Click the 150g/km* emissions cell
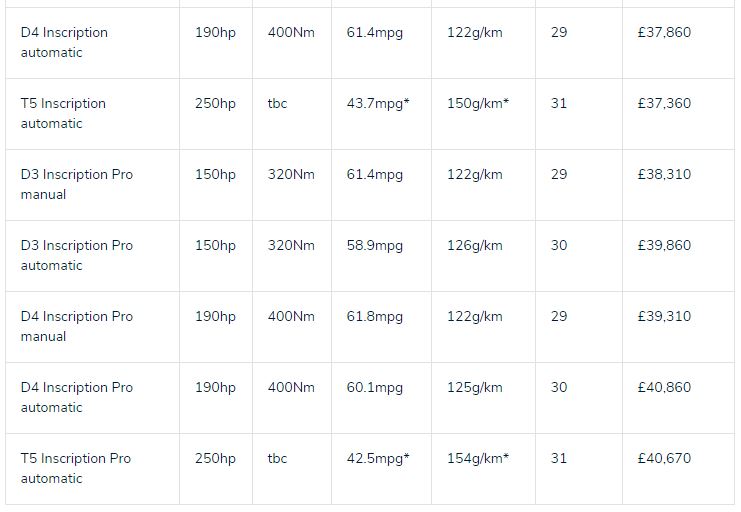 (x=478, y=103)
